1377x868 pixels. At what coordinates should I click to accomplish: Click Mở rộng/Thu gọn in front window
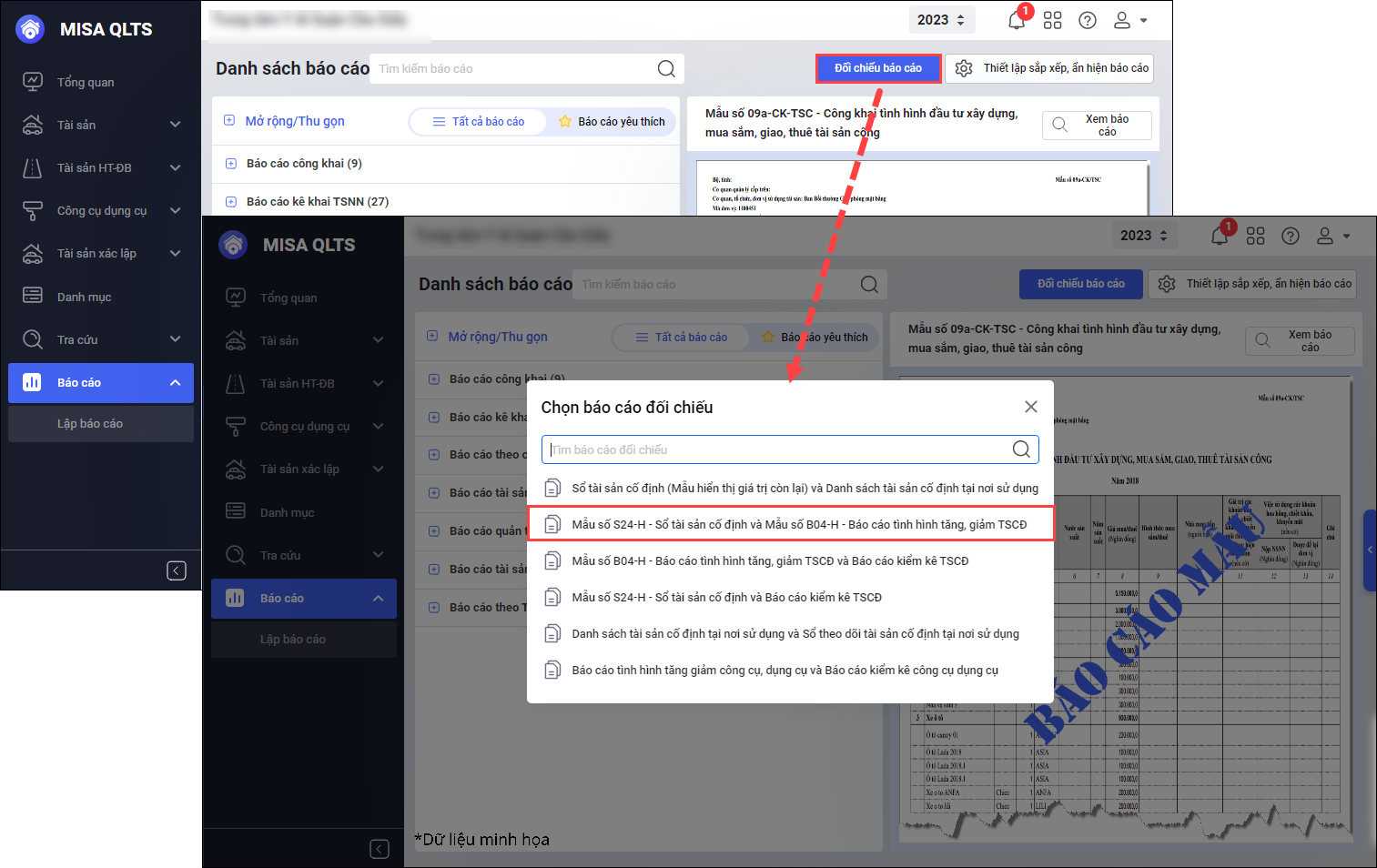488,337
